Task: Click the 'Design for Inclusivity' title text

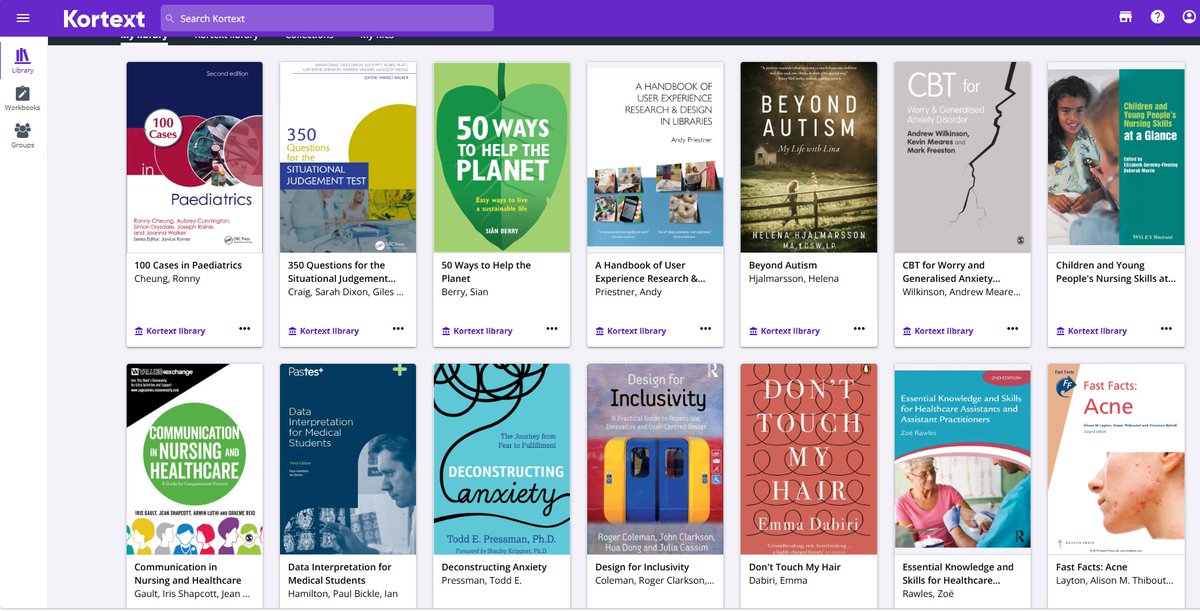Action: tap(642, 567)
